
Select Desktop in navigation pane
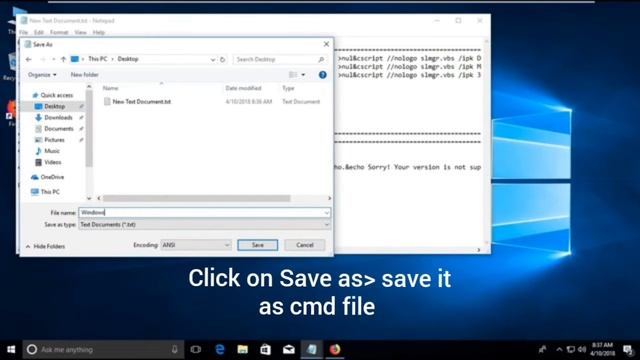click(x=54, y=106)
